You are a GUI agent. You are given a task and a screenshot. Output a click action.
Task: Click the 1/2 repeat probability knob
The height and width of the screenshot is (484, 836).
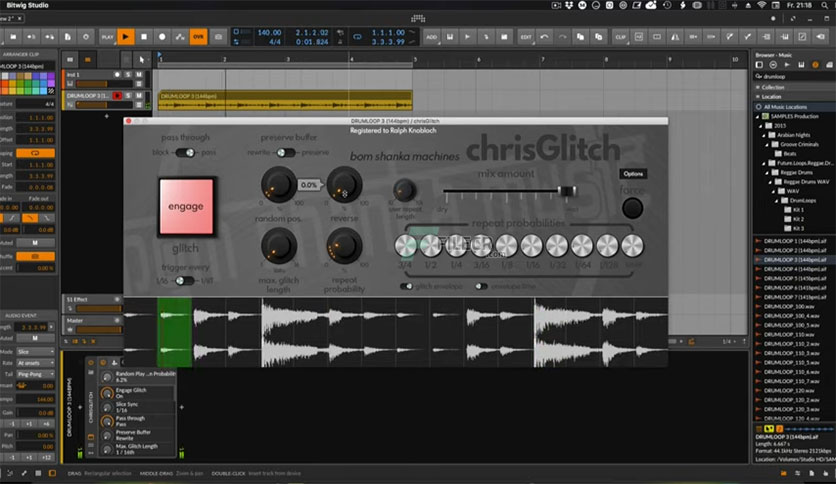pos(430,246)
